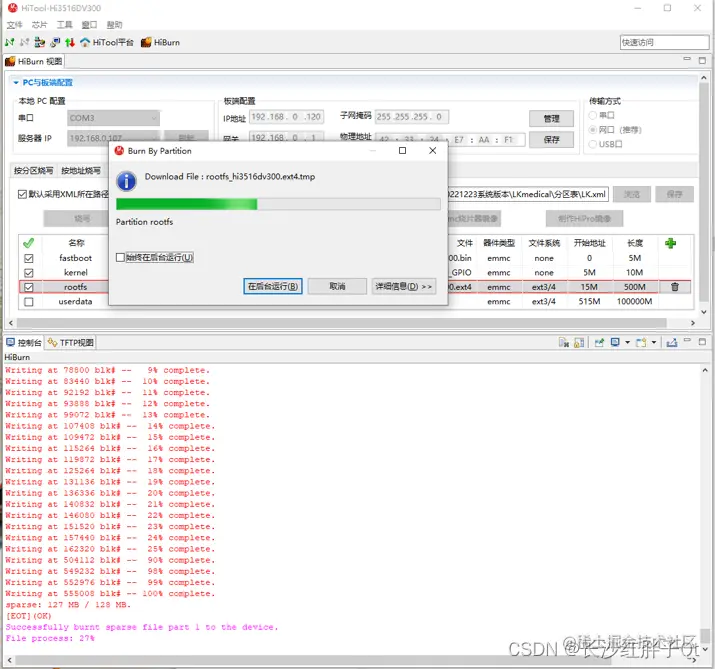Click the 取消 cancel button in dialog

pos(337,286)
